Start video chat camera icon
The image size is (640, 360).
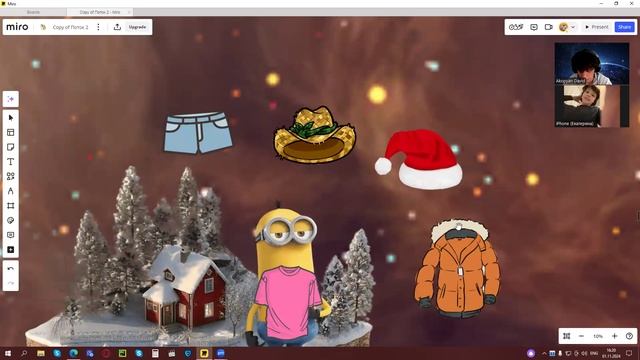click(x=549, y=27)
